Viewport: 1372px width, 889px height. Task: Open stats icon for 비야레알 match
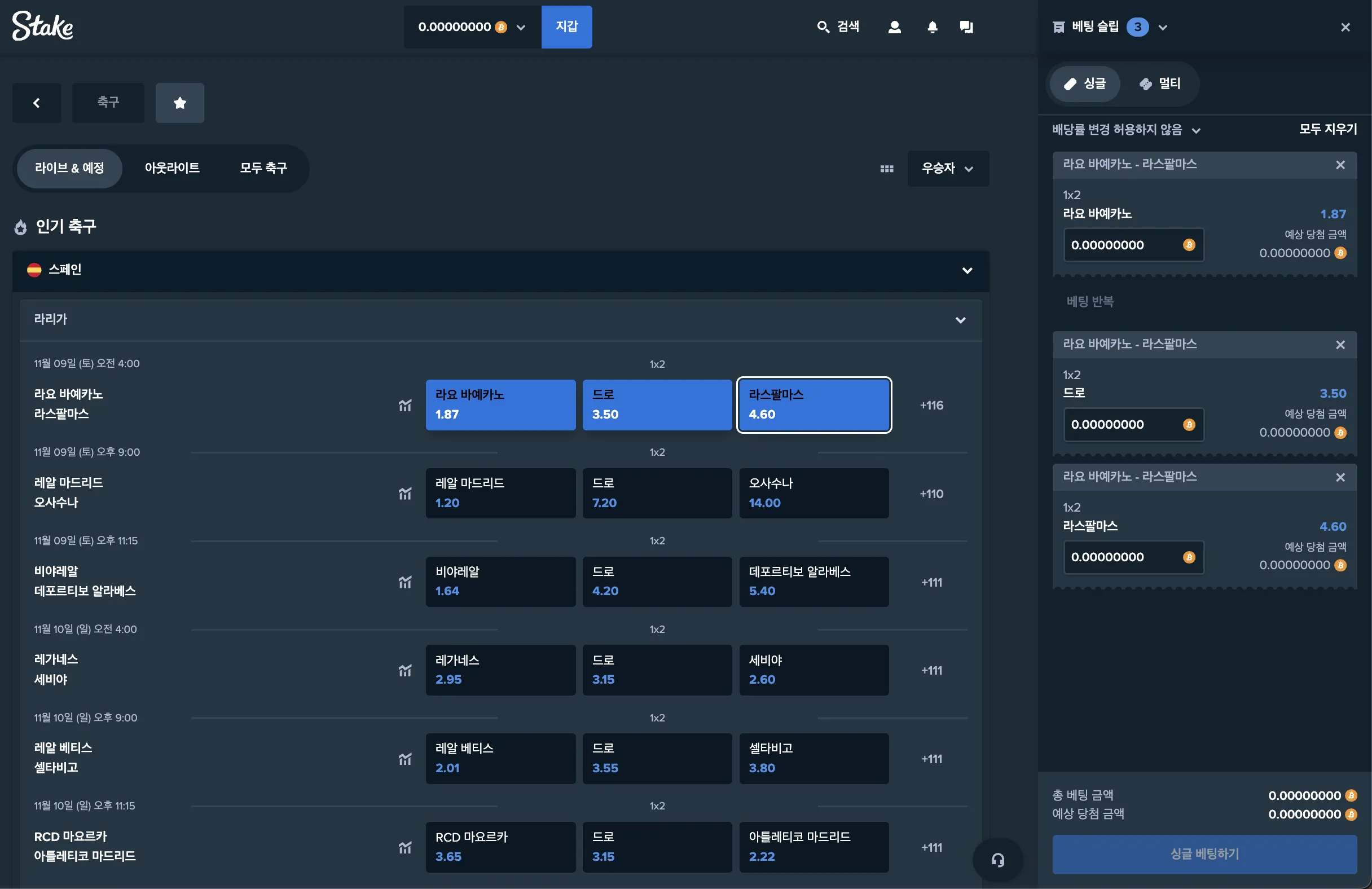pos(405,582)
